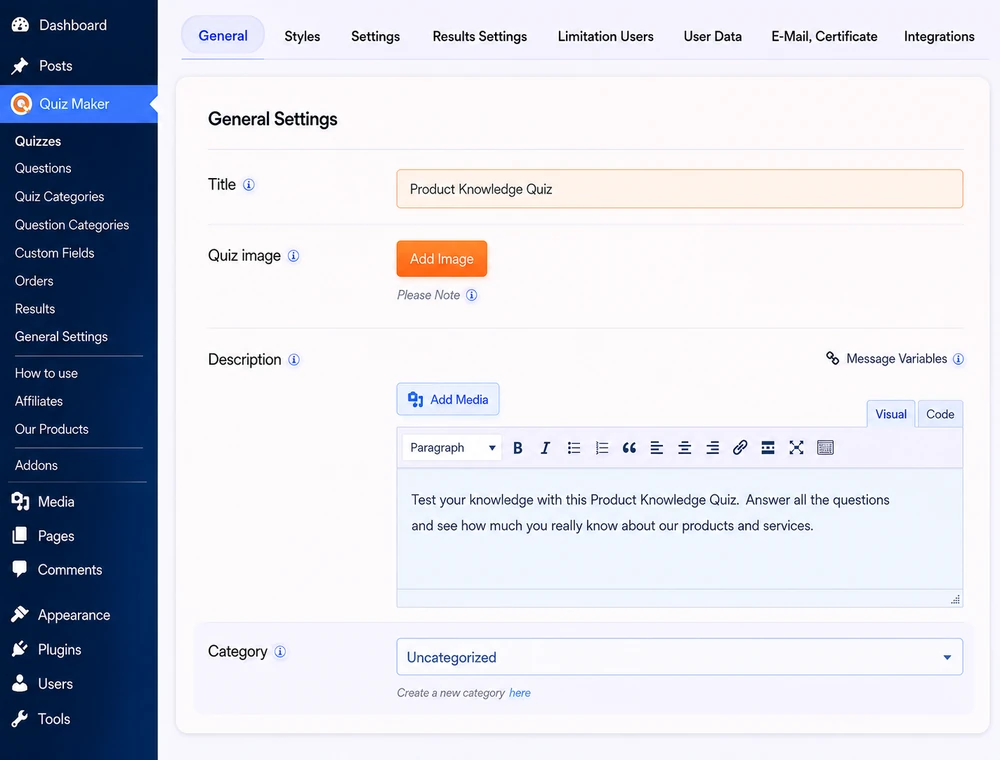Open Addons in the sidebar

36,465
